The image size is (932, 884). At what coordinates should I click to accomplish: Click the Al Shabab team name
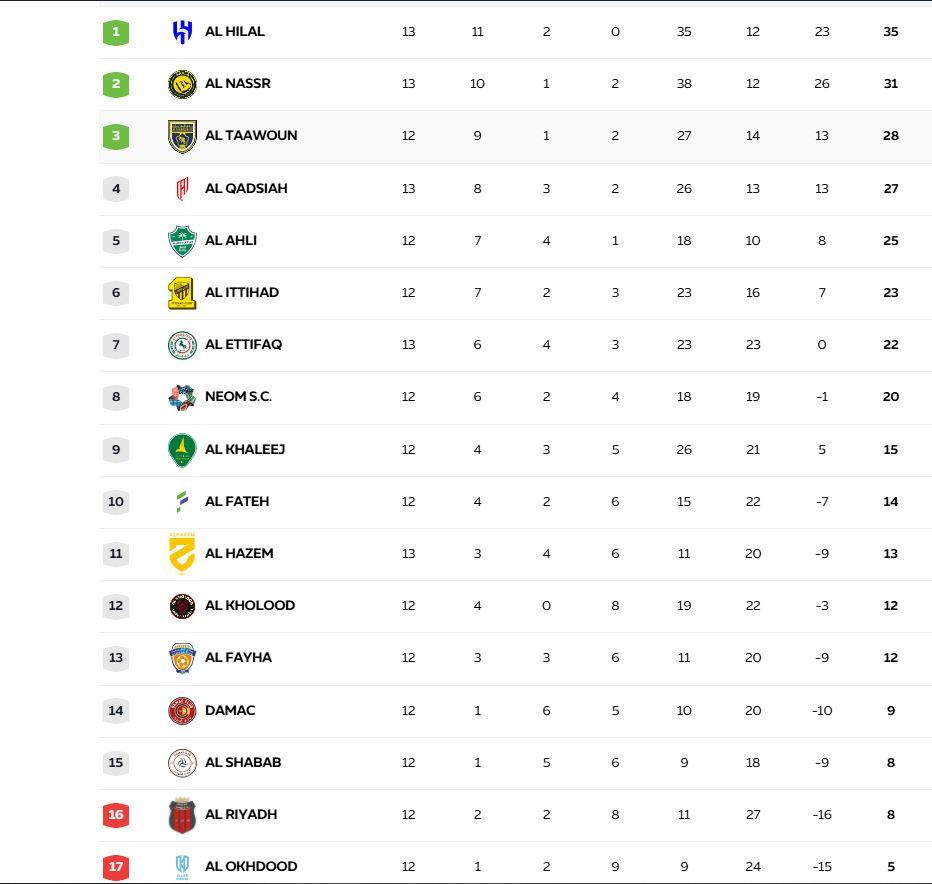click(x=243, y=763)
